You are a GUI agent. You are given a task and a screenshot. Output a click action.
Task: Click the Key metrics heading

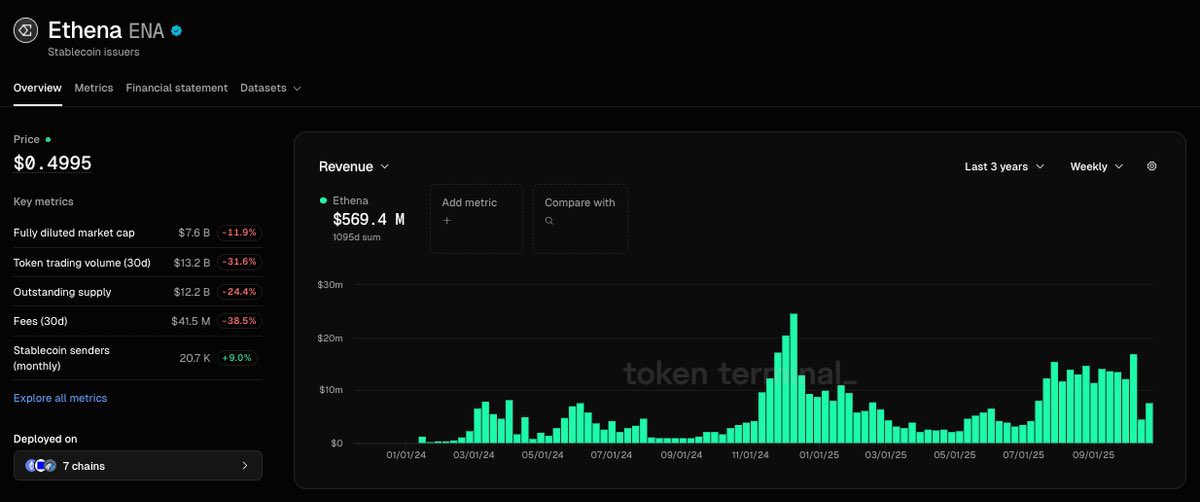click(43, 201)
